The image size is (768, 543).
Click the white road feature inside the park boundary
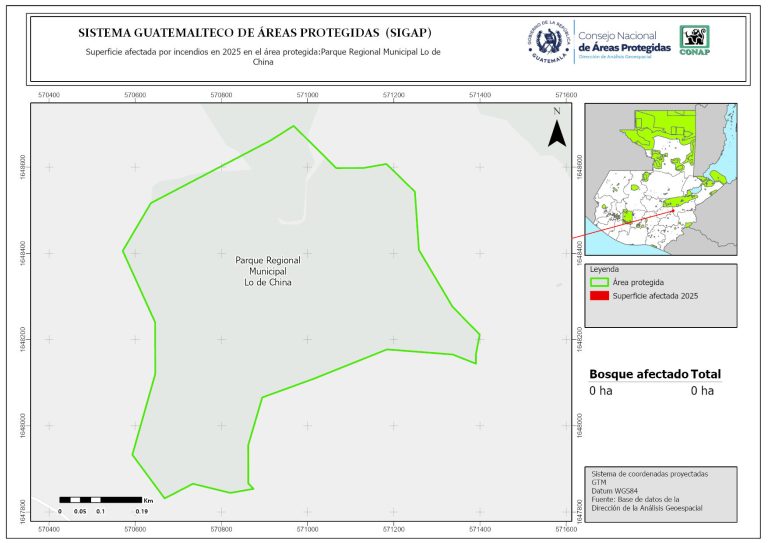[x=290, y=216]
